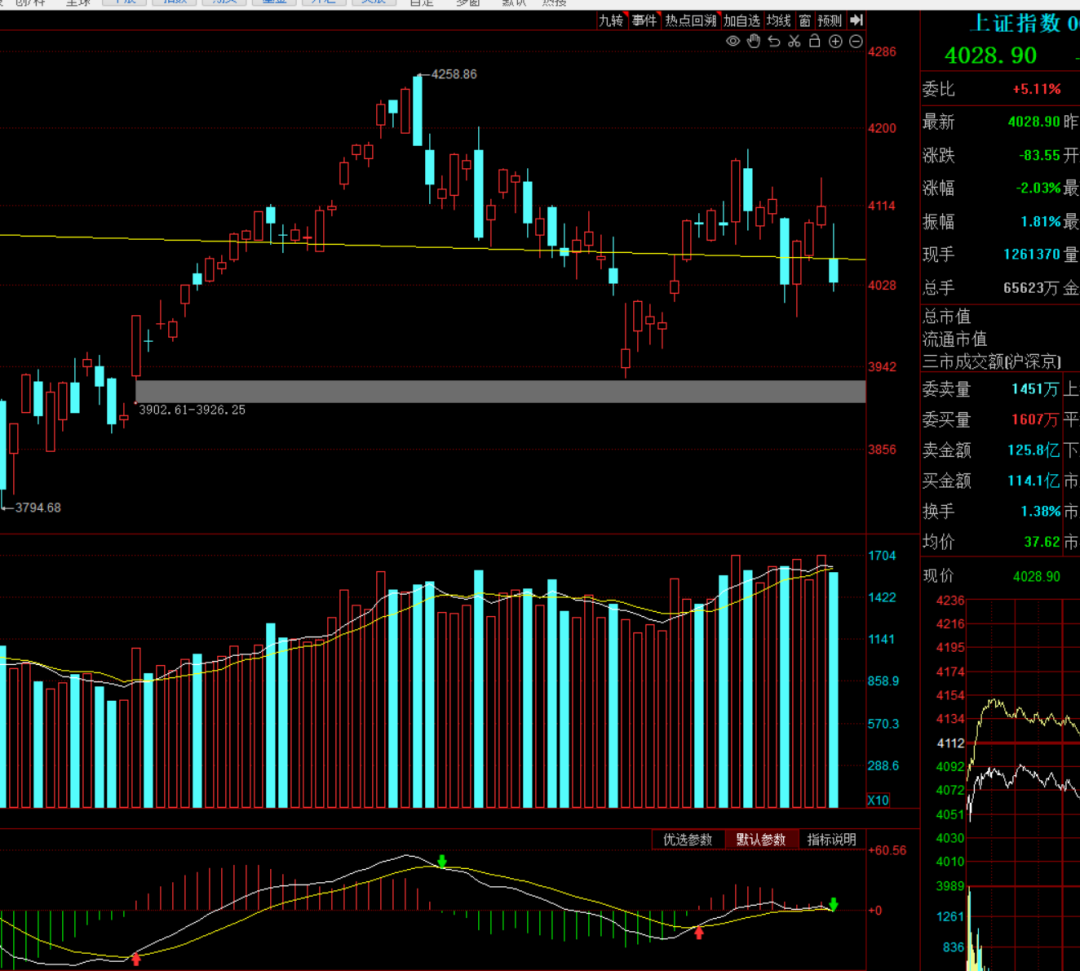Select the hand pan tool
Viewport: 1080px width, 971px height.
coord(754,41)
